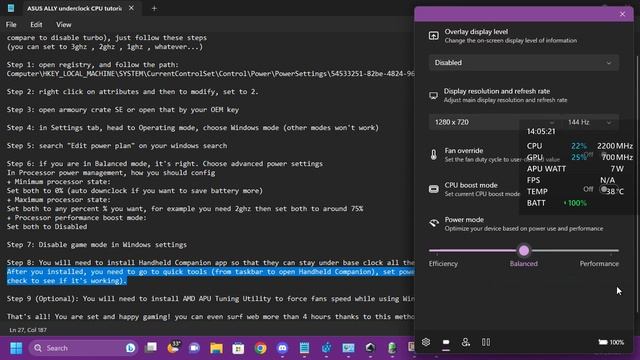
Task: Set power mode to Efficiency label
Action: coord(443,264)
